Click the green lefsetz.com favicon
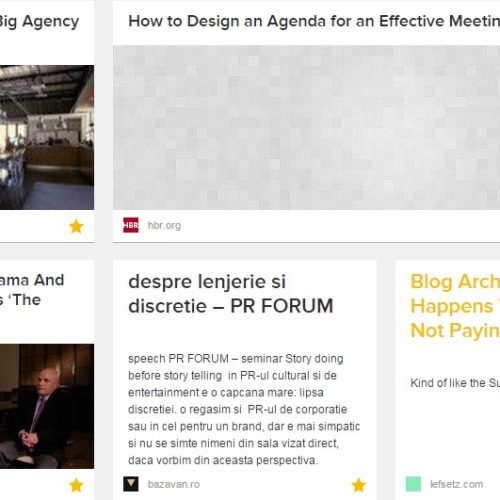This screenshot has height=500, width=500. click(x=413, y=484)
